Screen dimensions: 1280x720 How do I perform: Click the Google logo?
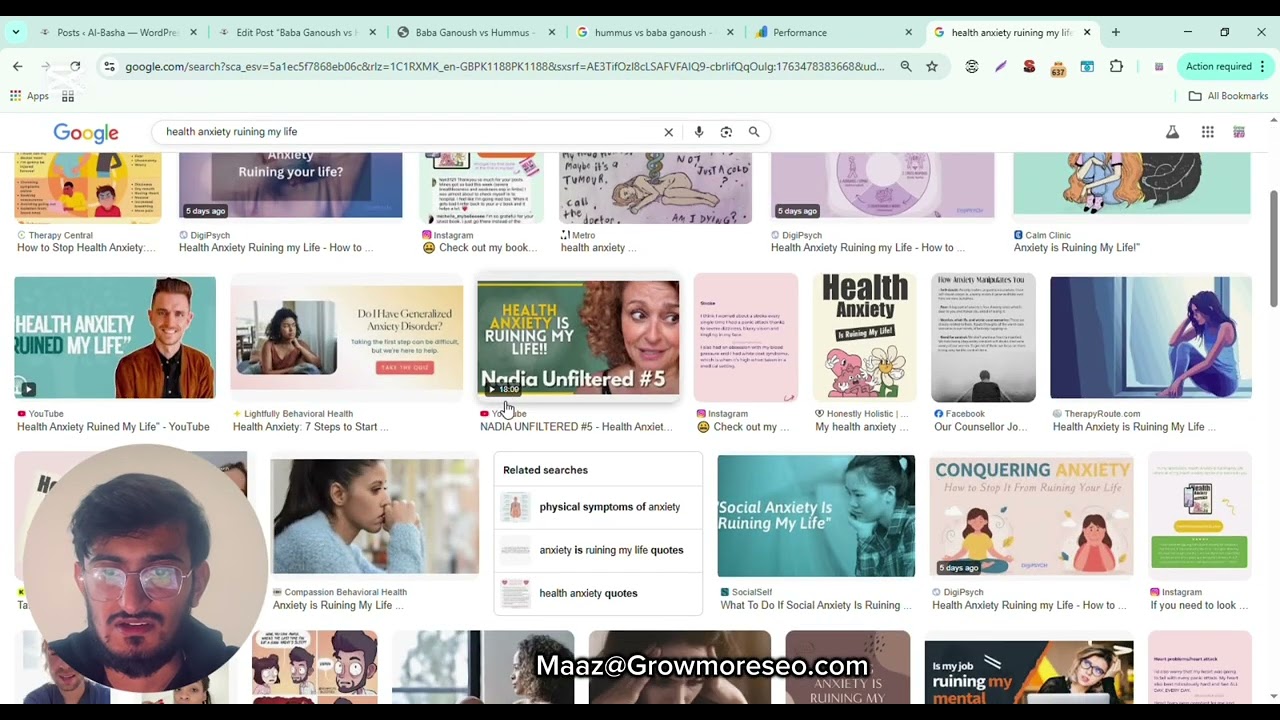click(86, 132)
